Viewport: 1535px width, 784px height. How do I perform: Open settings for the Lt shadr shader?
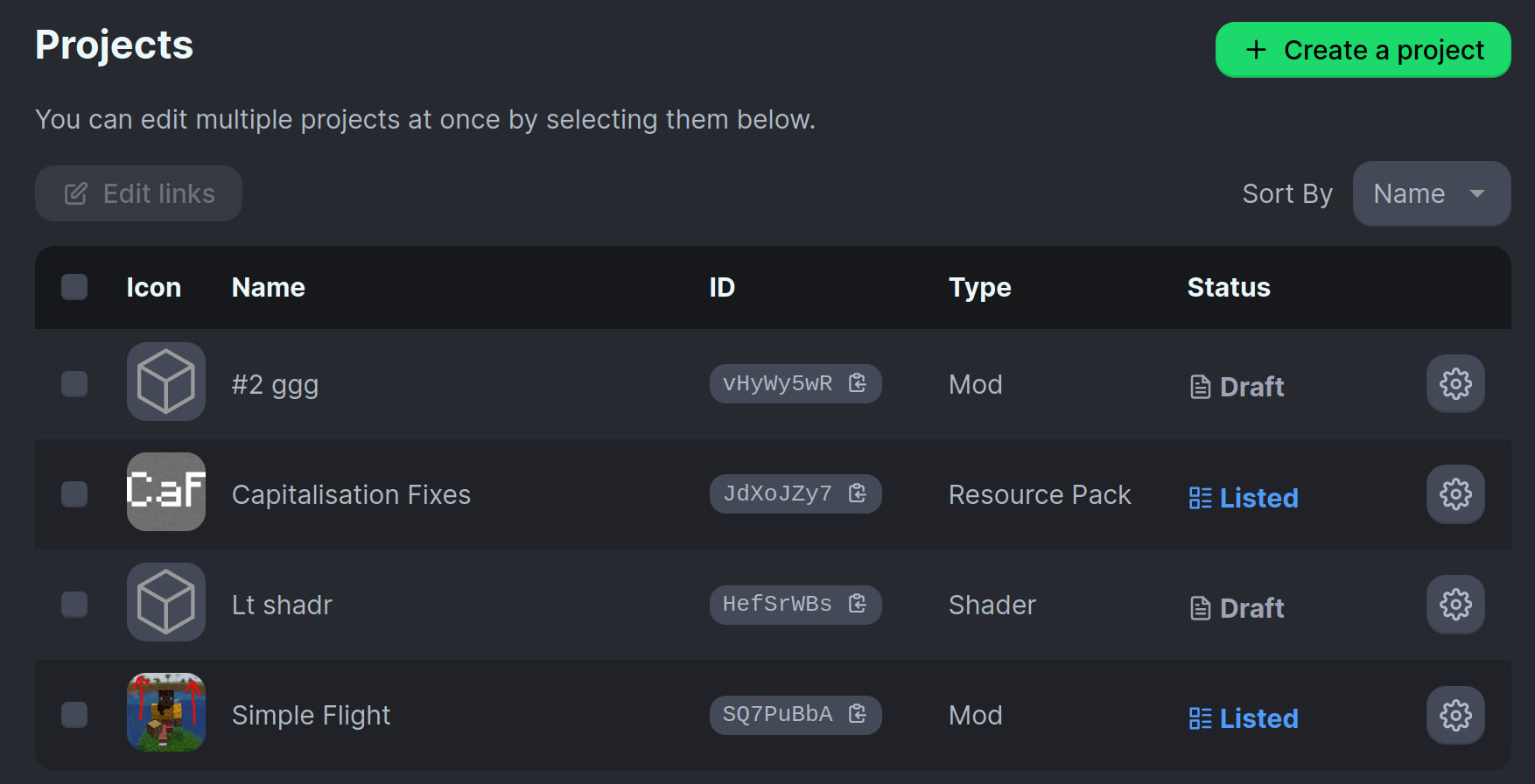[x=1454, y=604]
